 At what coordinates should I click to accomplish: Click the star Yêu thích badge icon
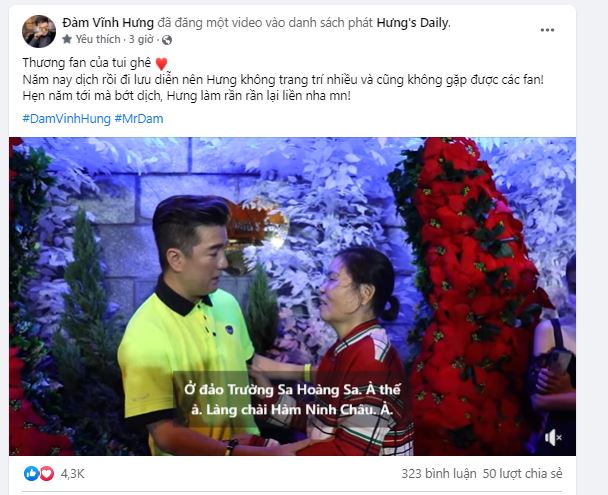(x=67, y=39)
